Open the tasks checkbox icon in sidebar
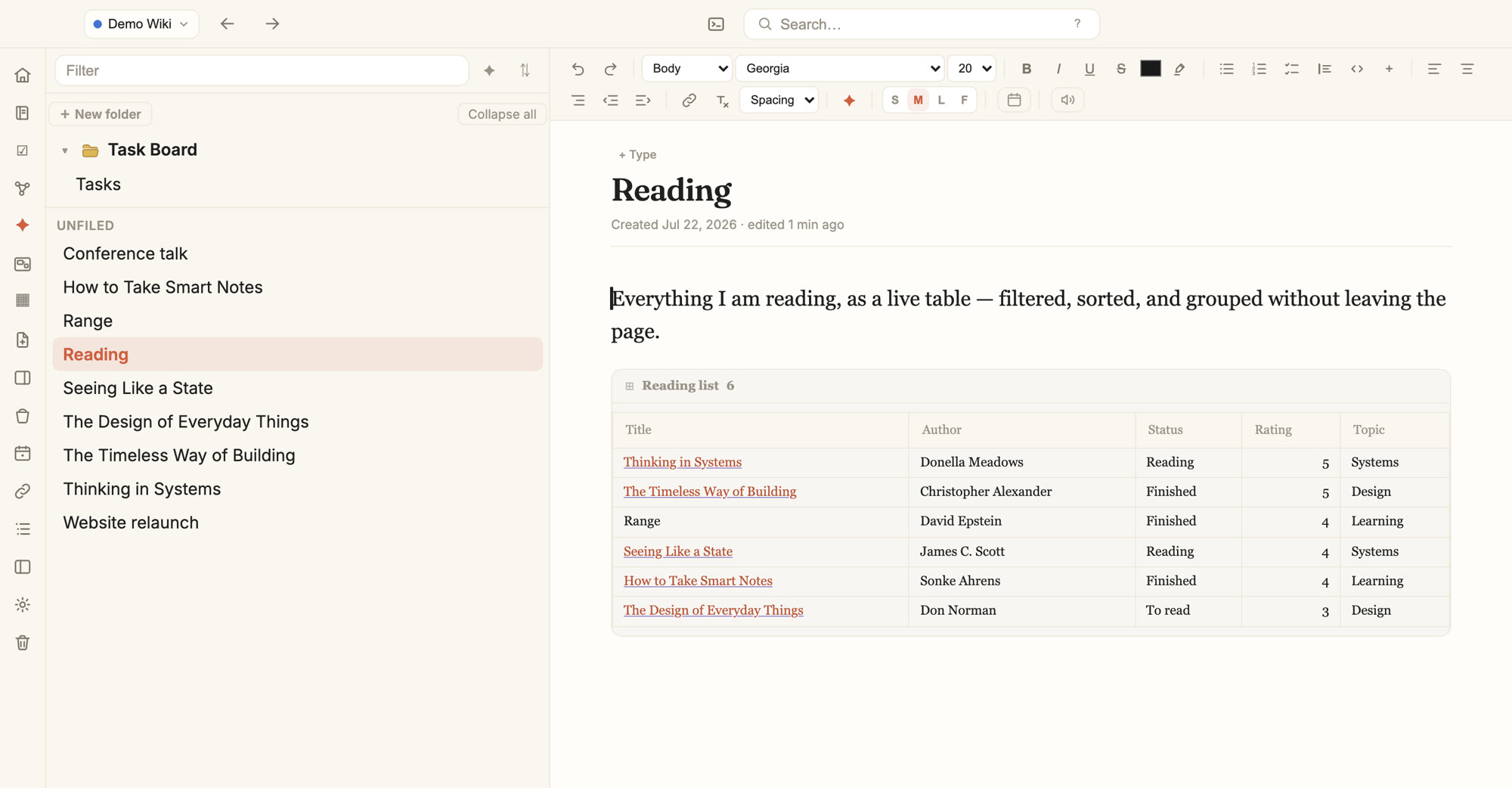This screenshot has width=1512, height=788. [23, 150]
